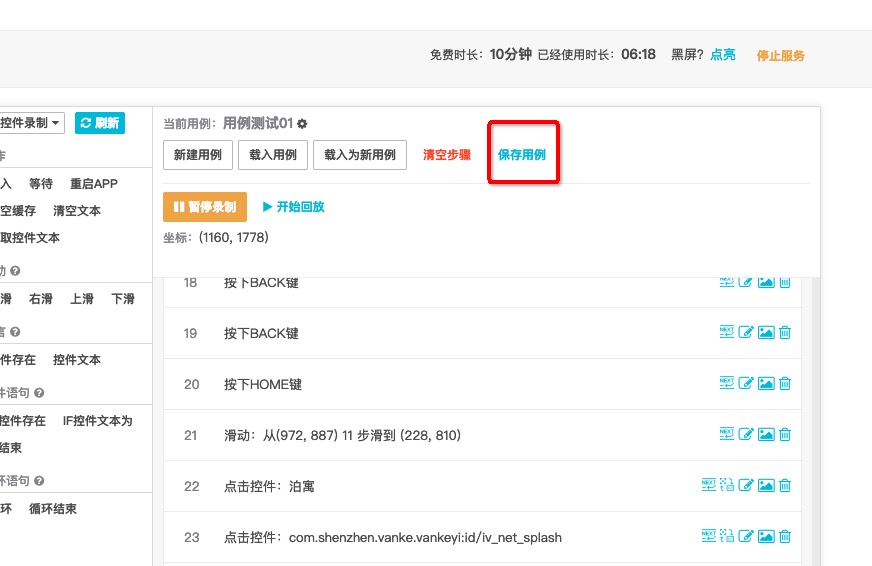This screenshot has height=566, width=872.
Task: Select the 清空文本 action
Action: pyautogui.click(x=77, y=211)
